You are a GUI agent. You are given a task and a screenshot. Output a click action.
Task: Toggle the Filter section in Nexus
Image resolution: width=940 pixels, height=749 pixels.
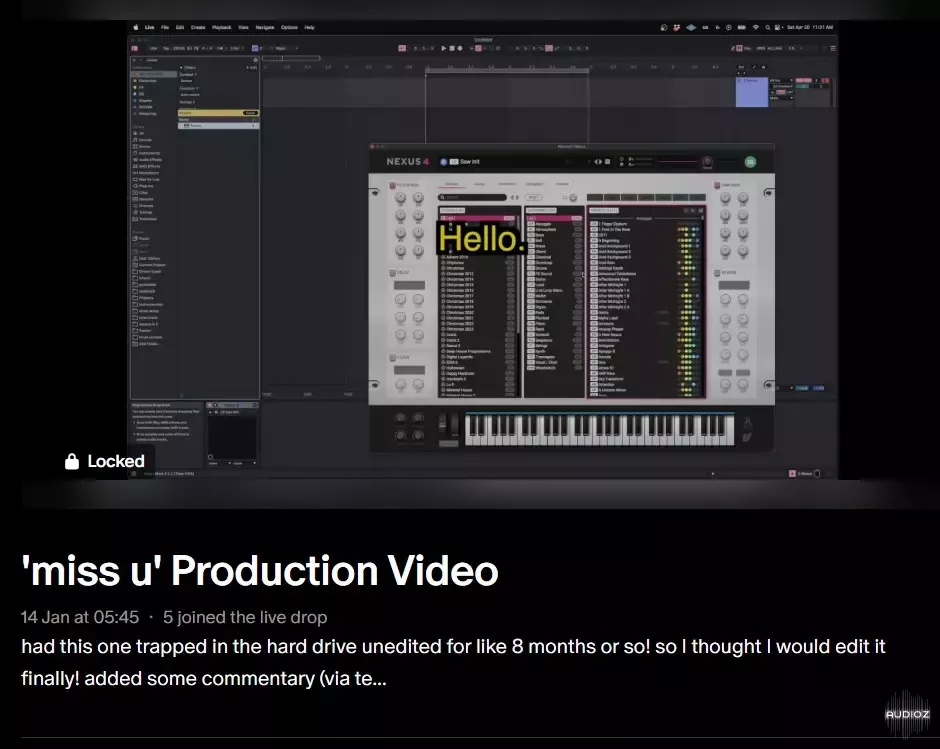tap(393, 357)
